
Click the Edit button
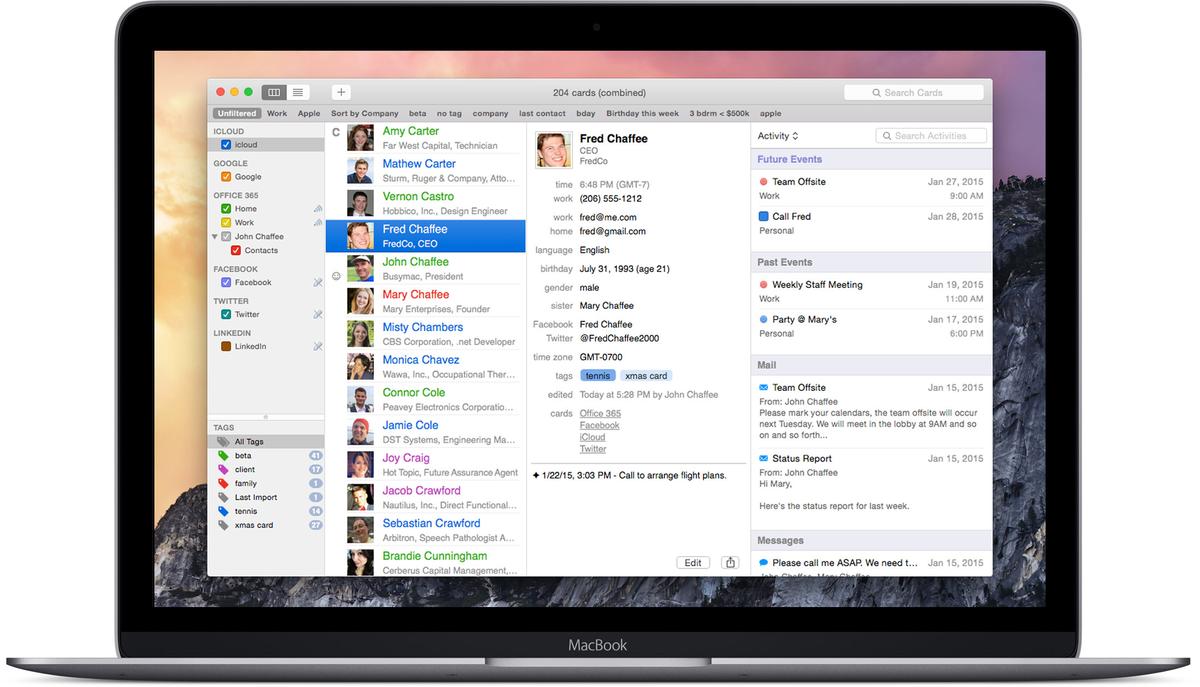pos(693,563)
